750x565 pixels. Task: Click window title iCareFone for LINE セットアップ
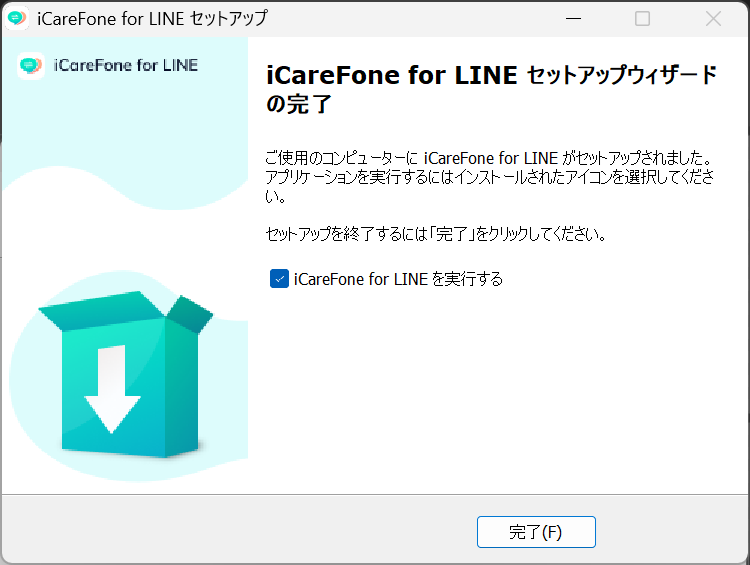pyautogui.click(x=152, y=19)
